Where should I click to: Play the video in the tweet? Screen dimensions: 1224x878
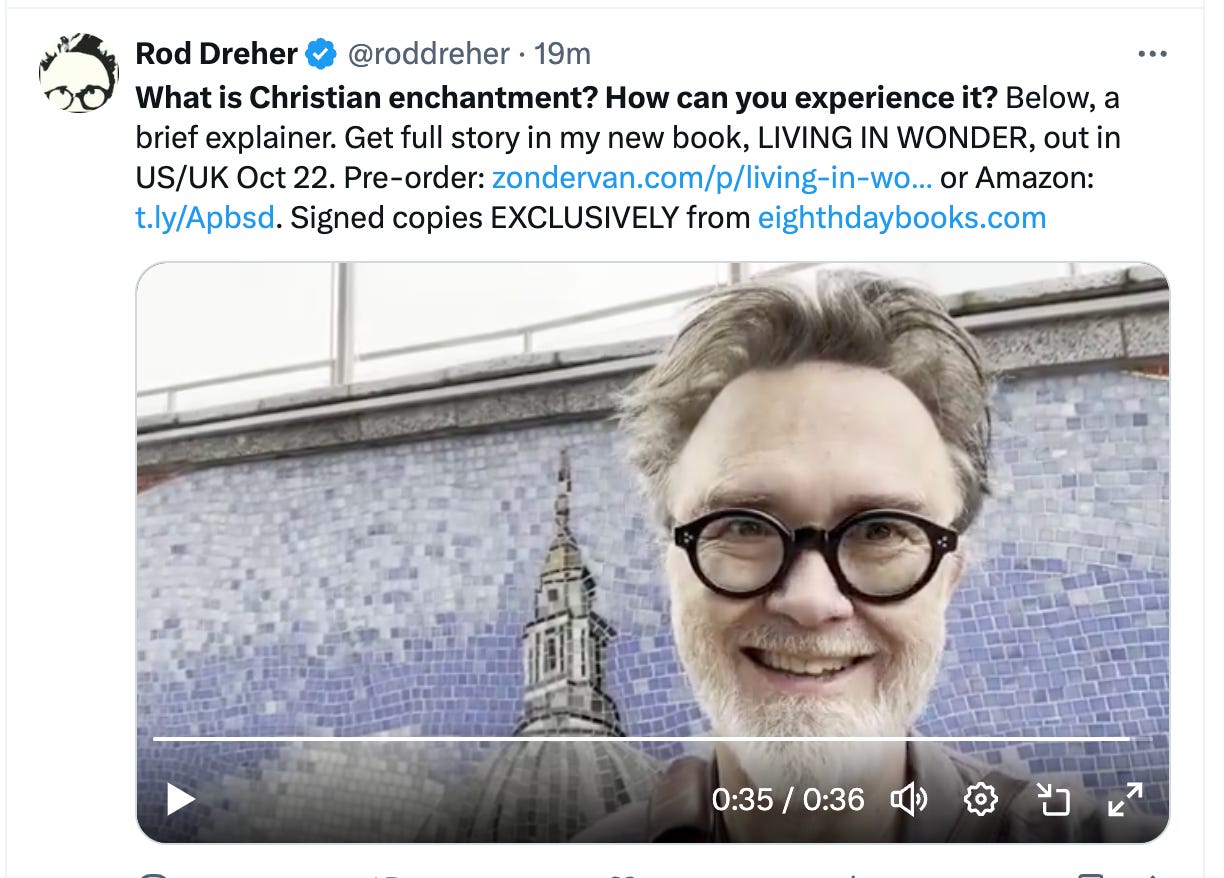click(x=180, y=799)
